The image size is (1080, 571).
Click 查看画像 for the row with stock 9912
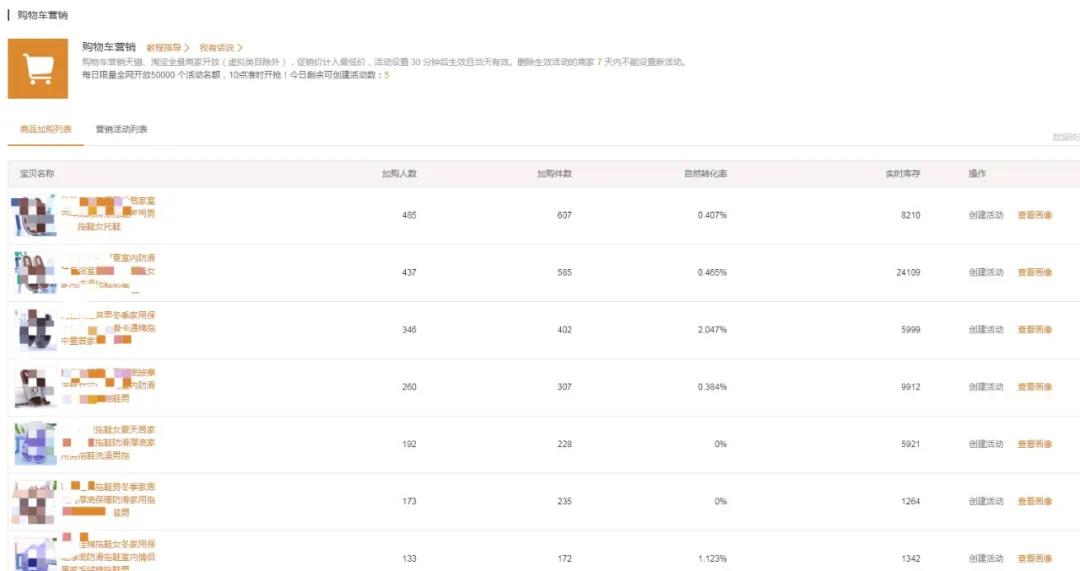(1035, 386)
